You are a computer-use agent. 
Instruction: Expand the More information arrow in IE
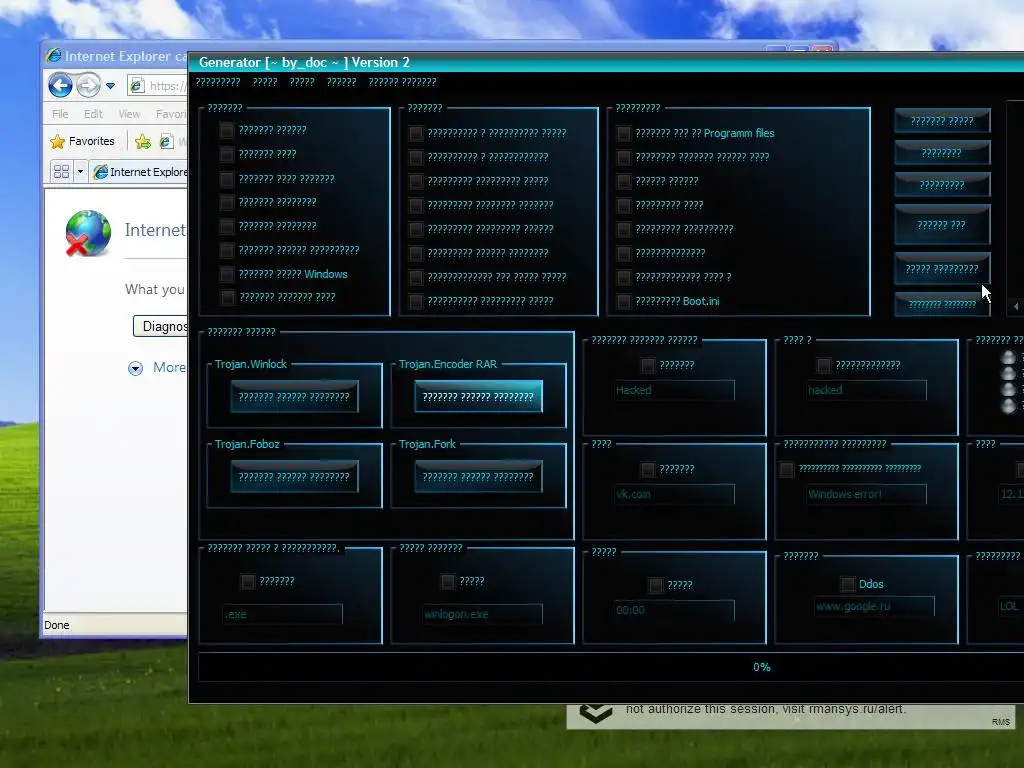pyautogui.click(x=135, y=368)
